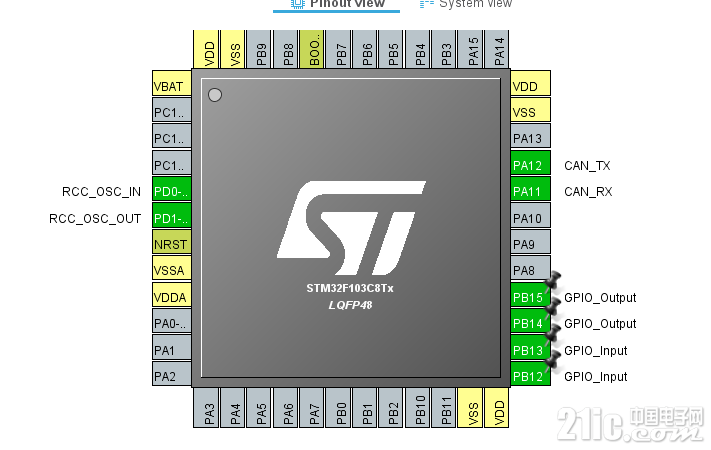
Task: Select the VSS pin above PA13
Action: click(x=531, y=110)
